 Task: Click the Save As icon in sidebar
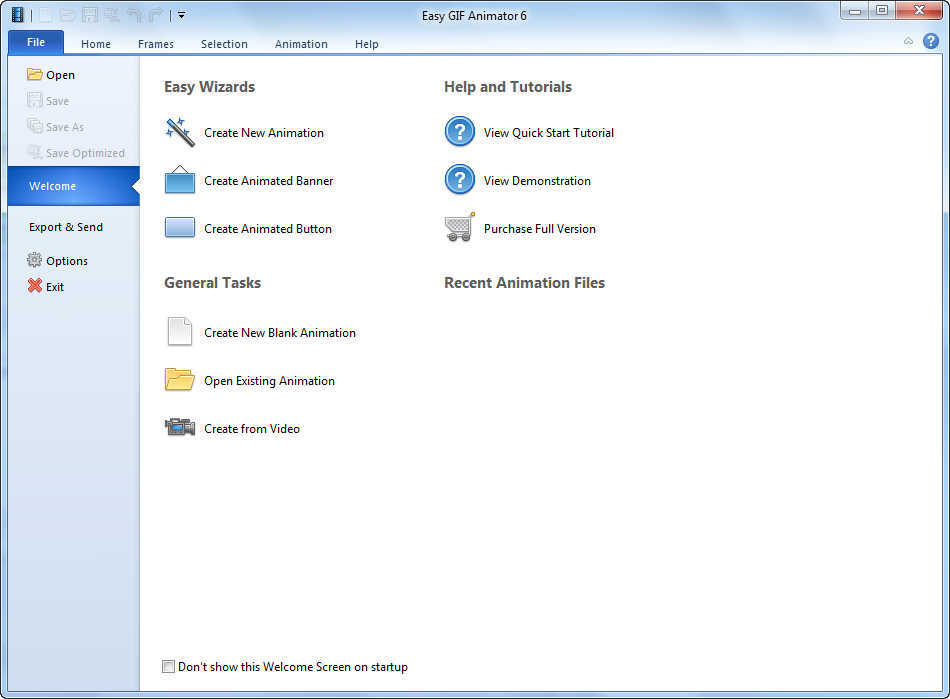click(35, 126)
